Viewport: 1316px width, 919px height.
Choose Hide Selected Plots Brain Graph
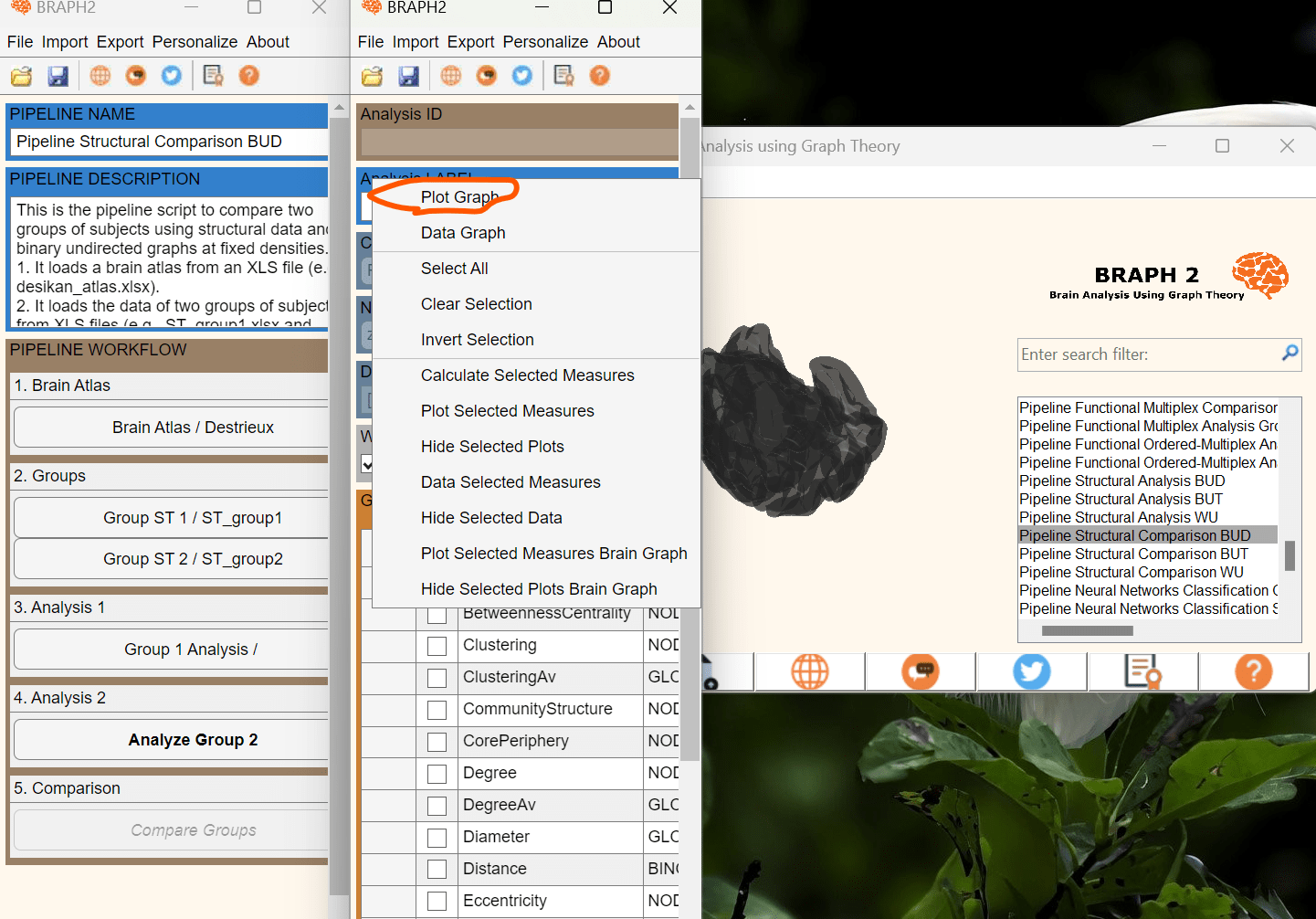point(536,589)
